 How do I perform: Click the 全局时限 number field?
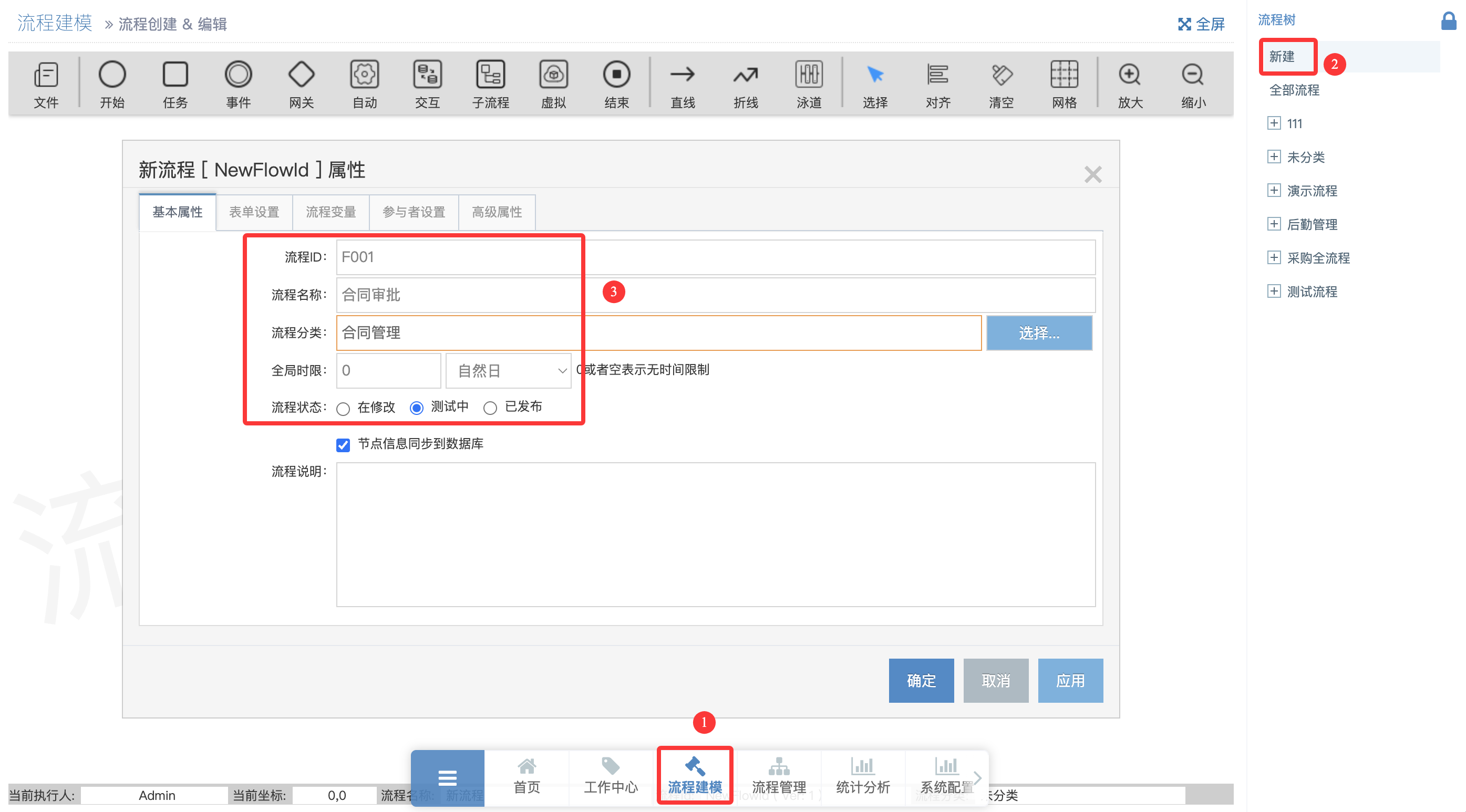388,370
